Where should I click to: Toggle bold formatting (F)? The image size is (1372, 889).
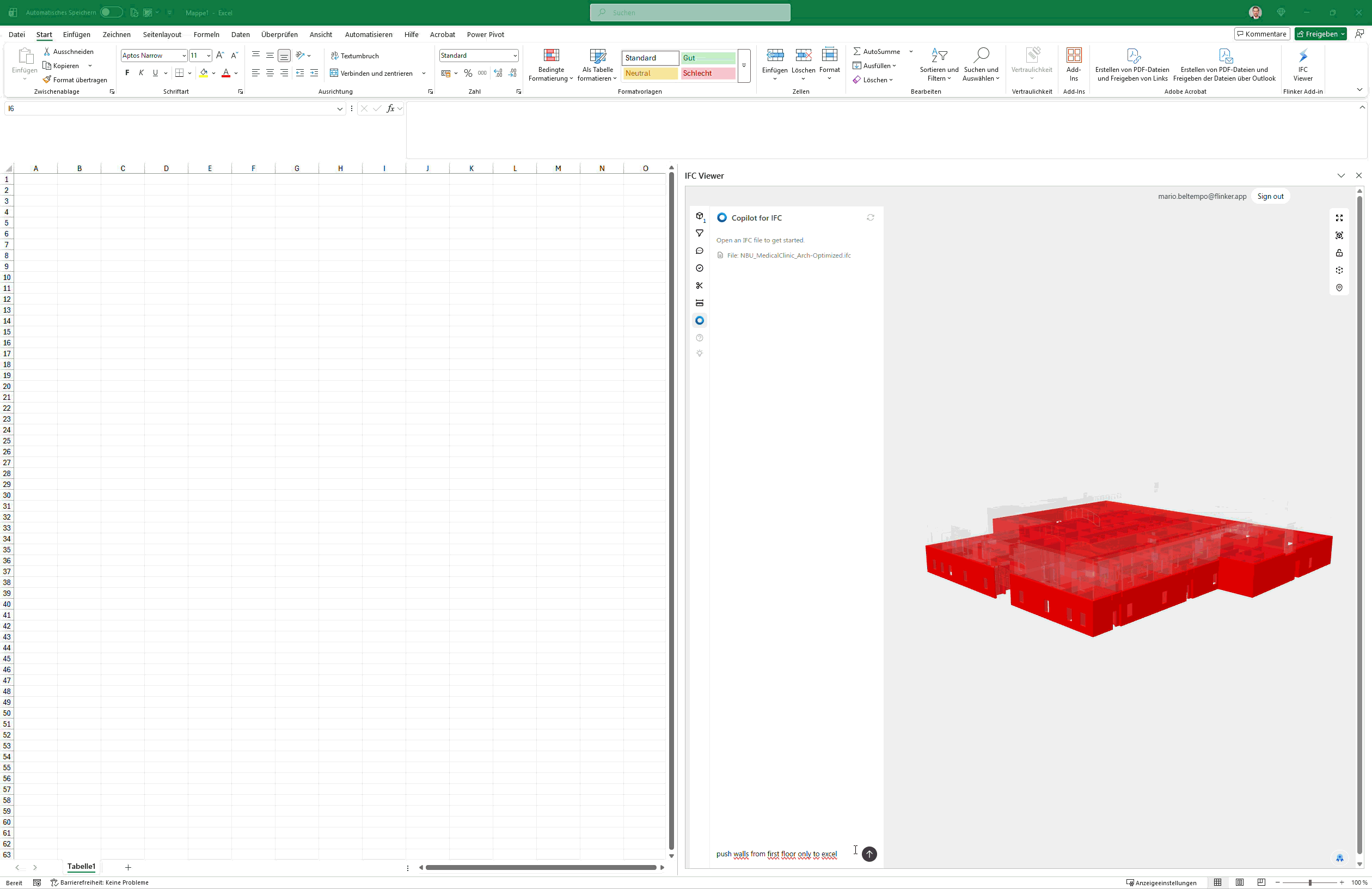[x=127, y=72]
